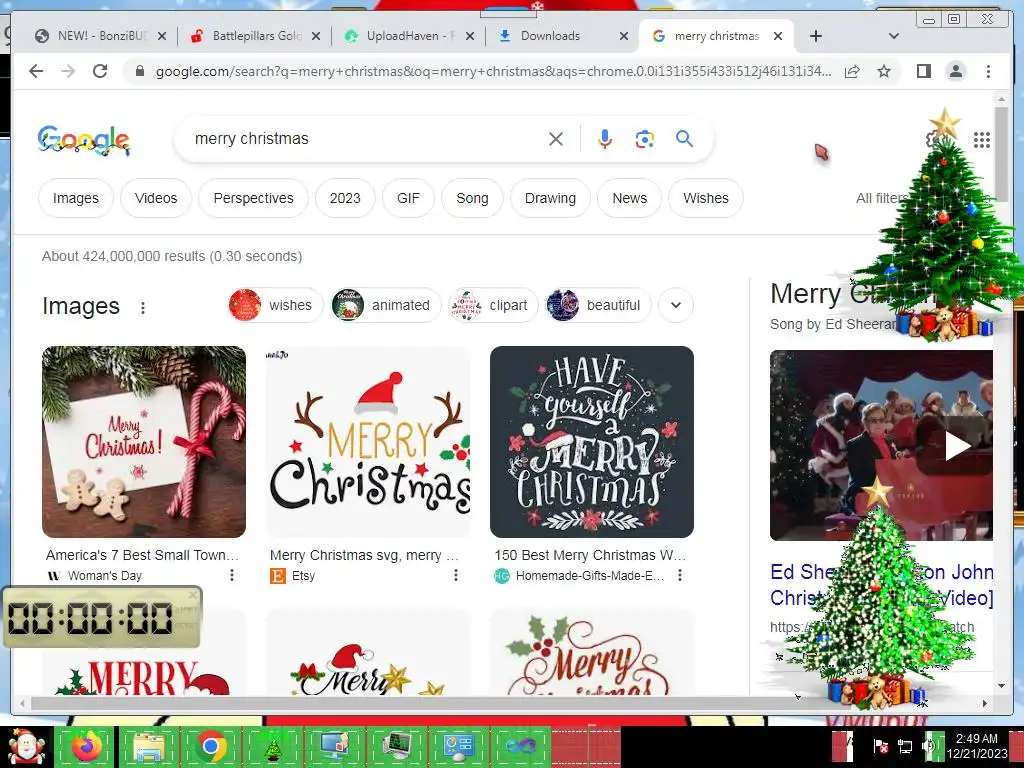Go back with the browser back arrow
The width and height of the screenshot is (1024, 768).
pyautogui.click(x=36, y=71)
